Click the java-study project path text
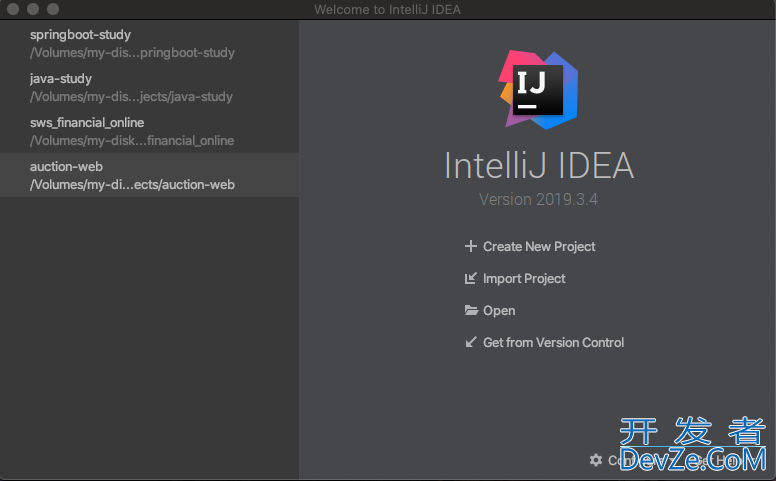 [x=131, y=97]
